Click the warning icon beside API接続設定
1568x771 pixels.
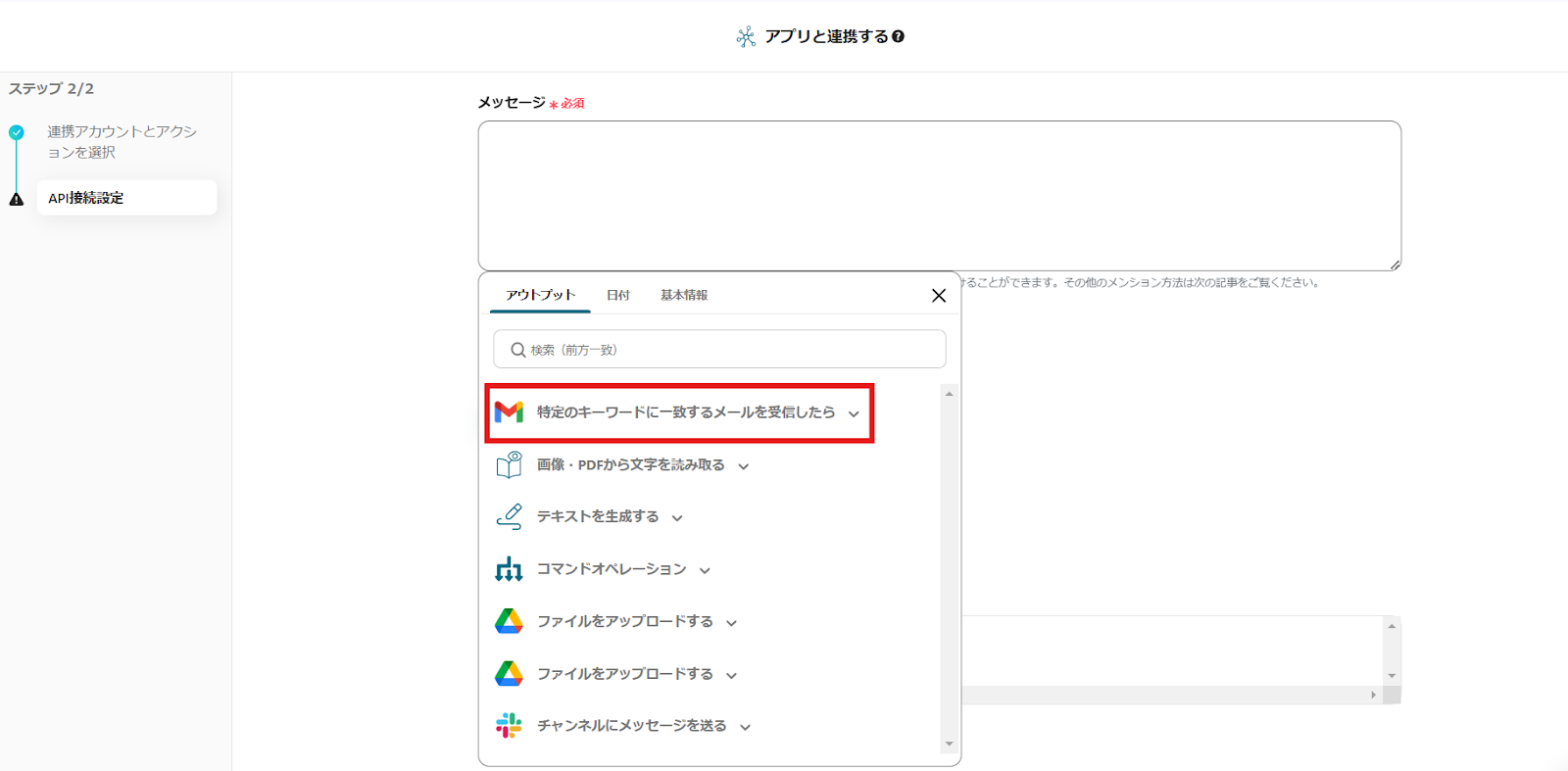tap(17, 199)
